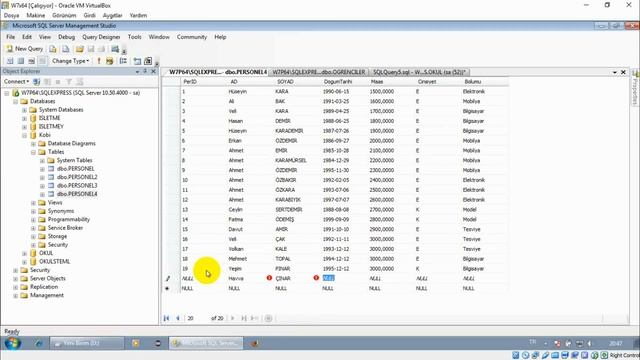Click the Add Group By icon

(123, 61)
